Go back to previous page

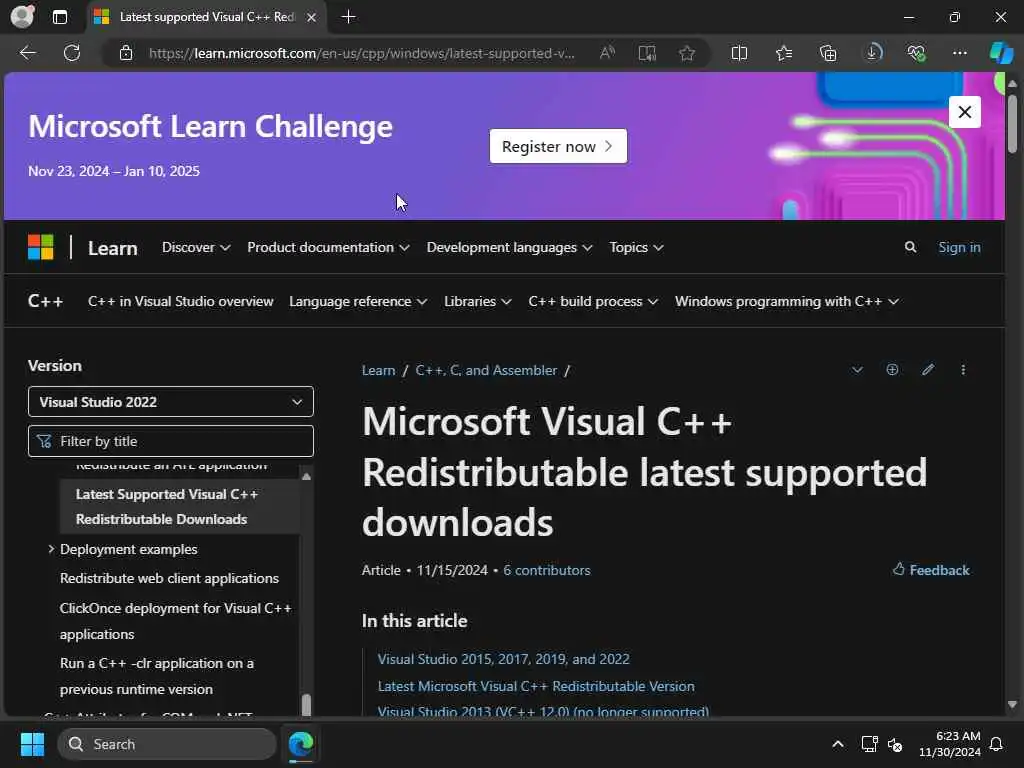27,53
